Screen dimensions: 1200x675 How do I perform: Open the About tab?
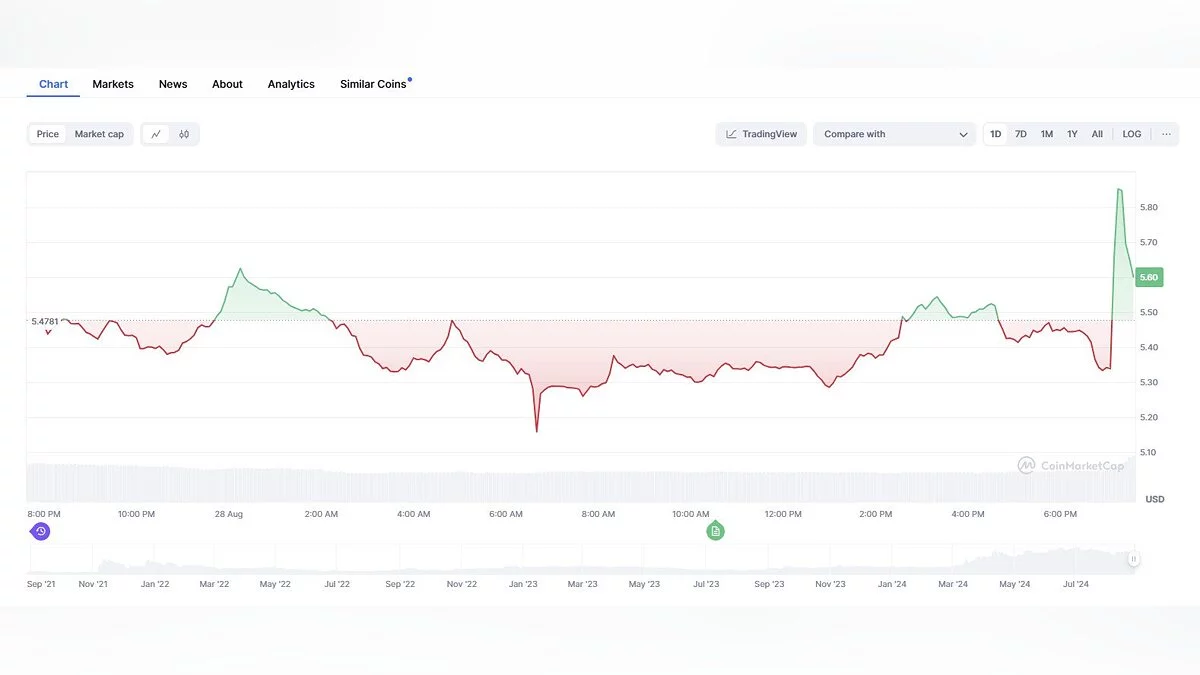click(227, 84)
